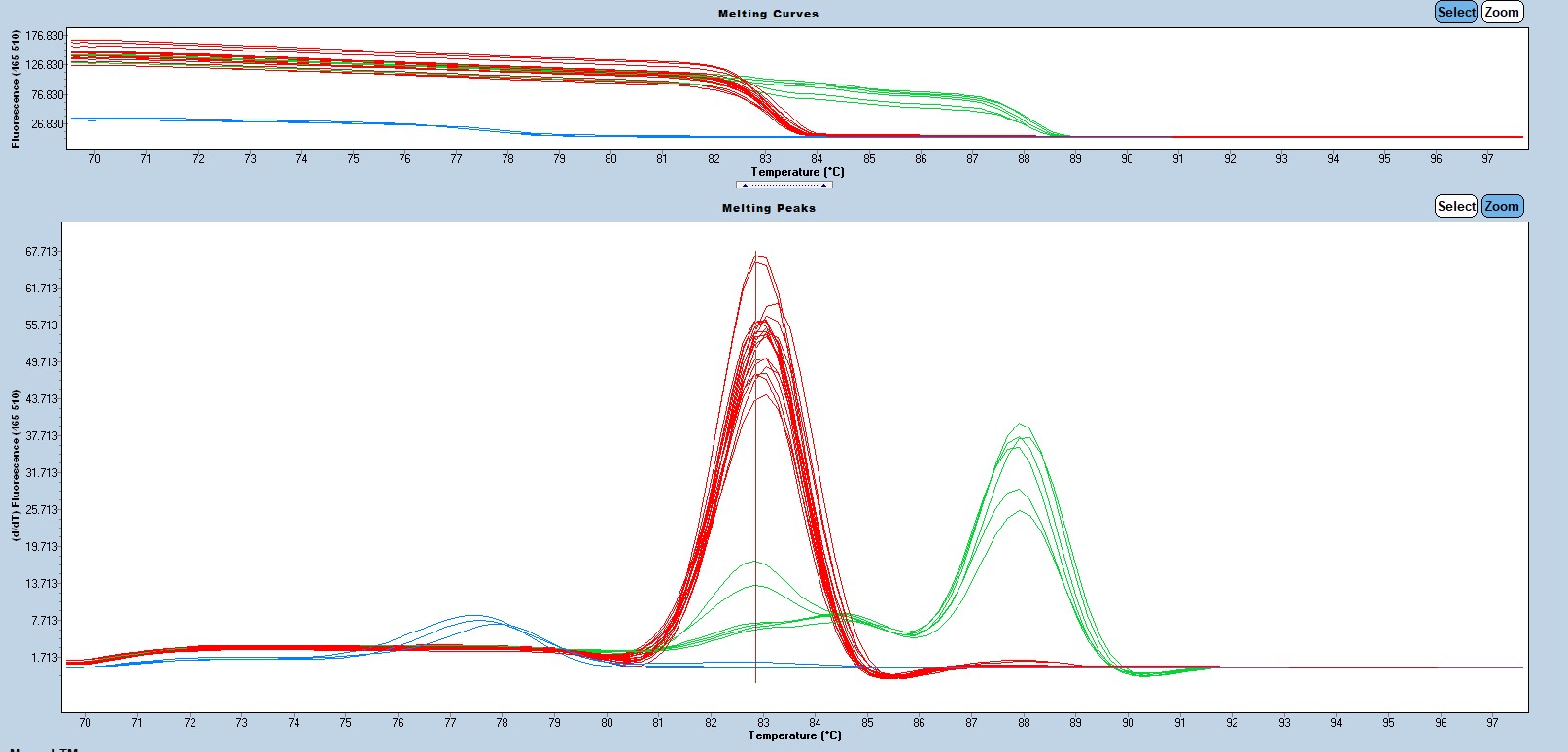
Task: Pick the green melting peak apex near 88°C
Action: click(1020, 425)
